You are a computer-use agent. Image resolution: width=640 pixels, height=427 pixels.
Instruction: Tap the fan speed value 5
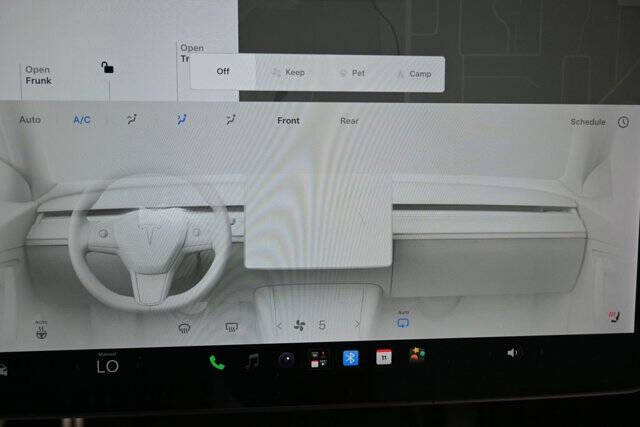pos(322,325)
